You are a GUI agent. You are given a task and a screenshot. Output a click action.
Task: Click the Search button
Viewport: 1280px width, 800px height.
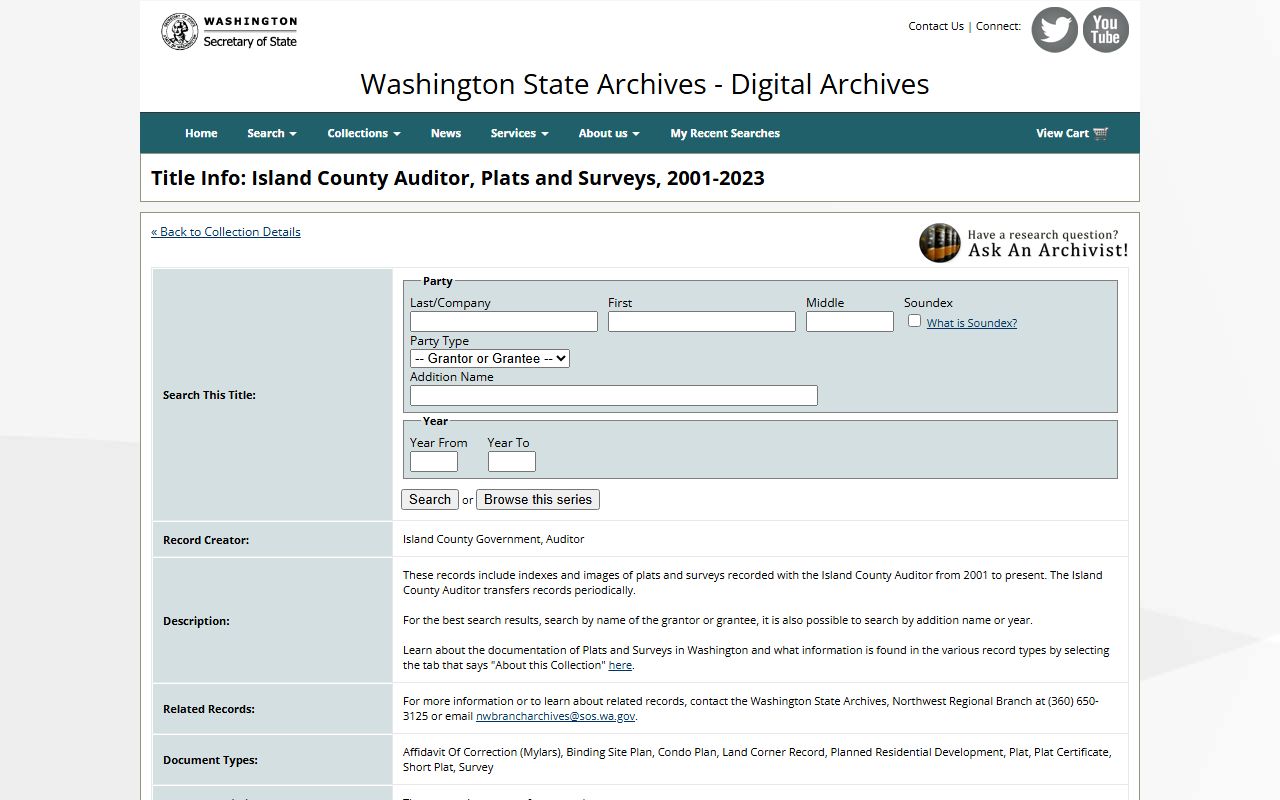point(430,499)
